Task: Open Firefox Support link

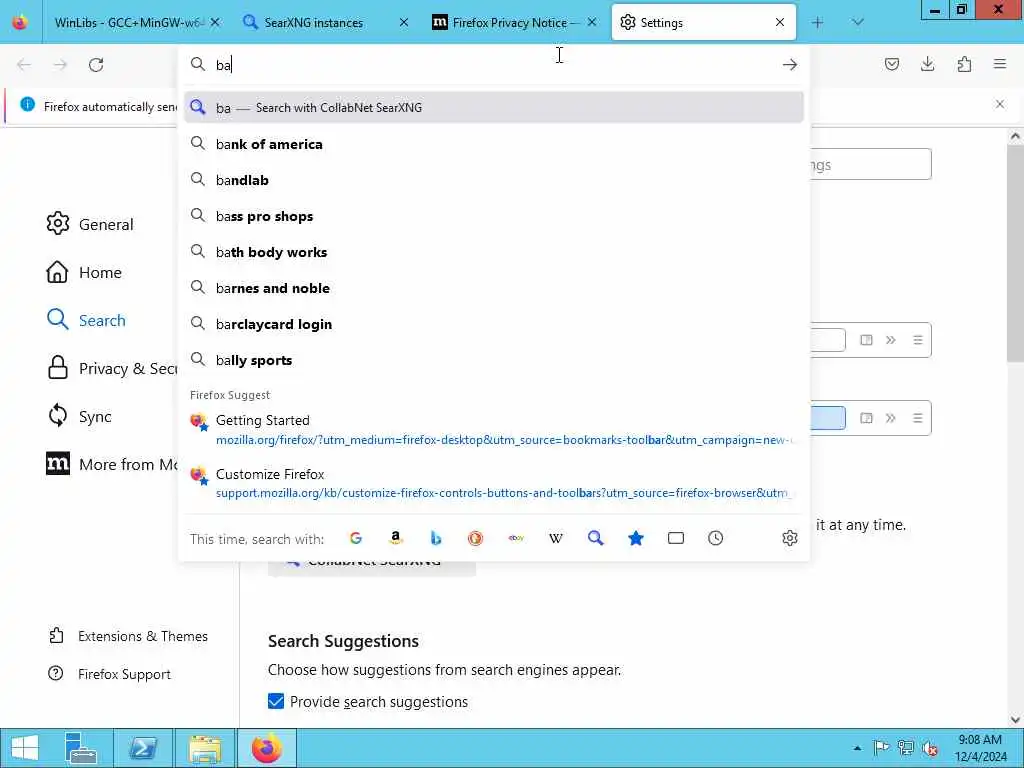Action: point(110,674)
